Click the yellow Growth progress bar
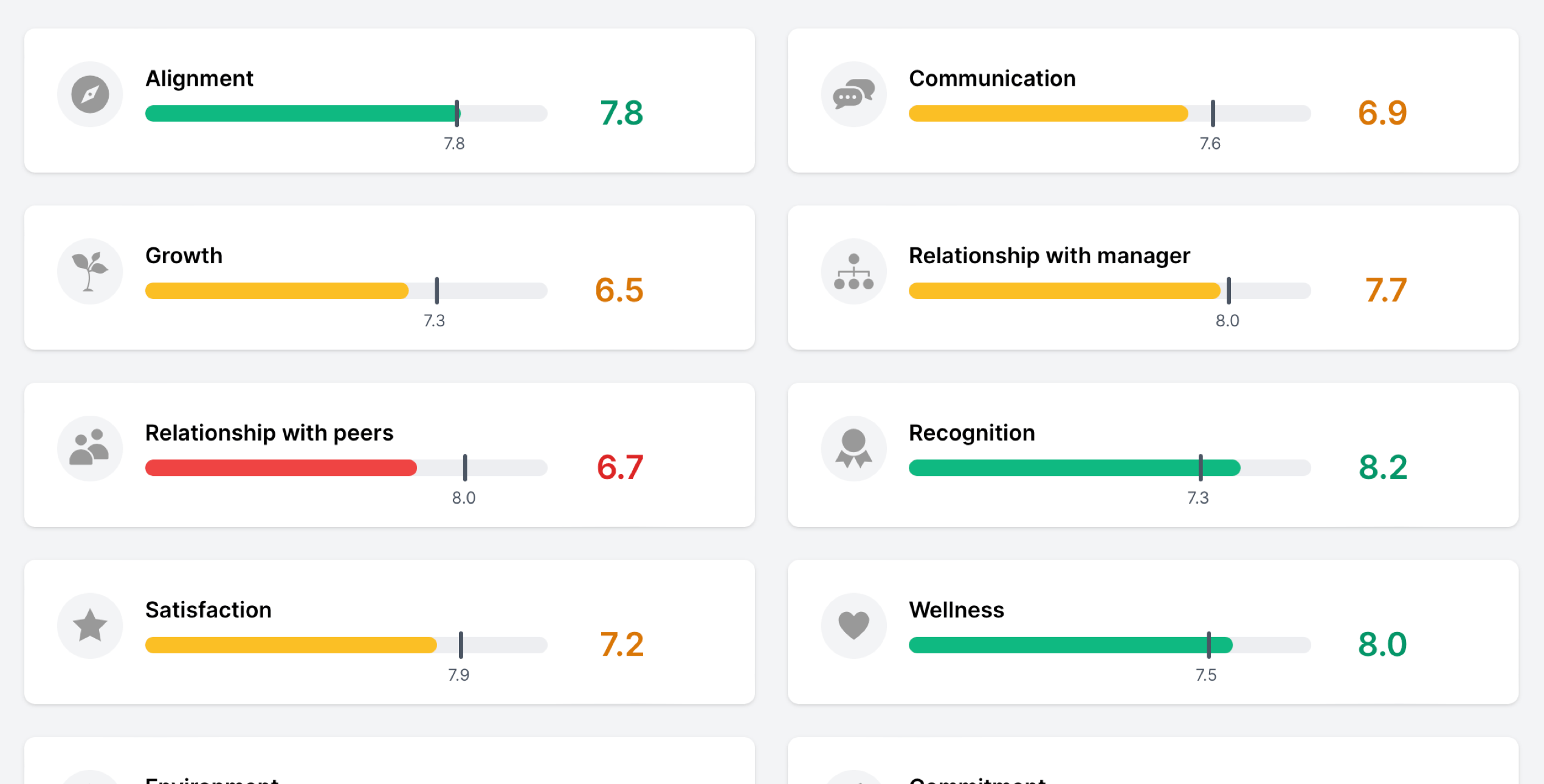1544x784 pixels. coord(277,291)
